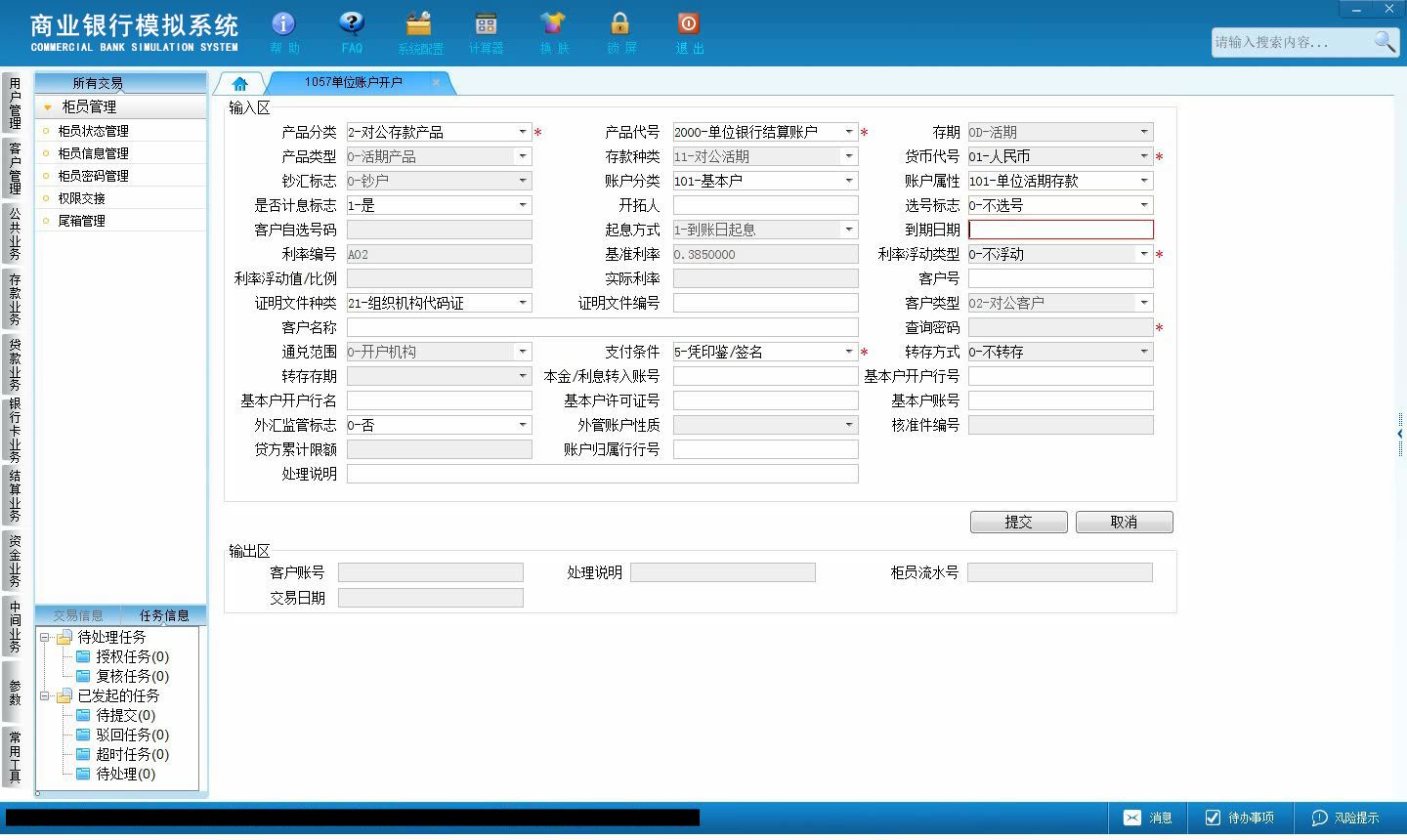Click the 客户名称 input field
This screenshot has width=1407, height=840.
point(603,327)
